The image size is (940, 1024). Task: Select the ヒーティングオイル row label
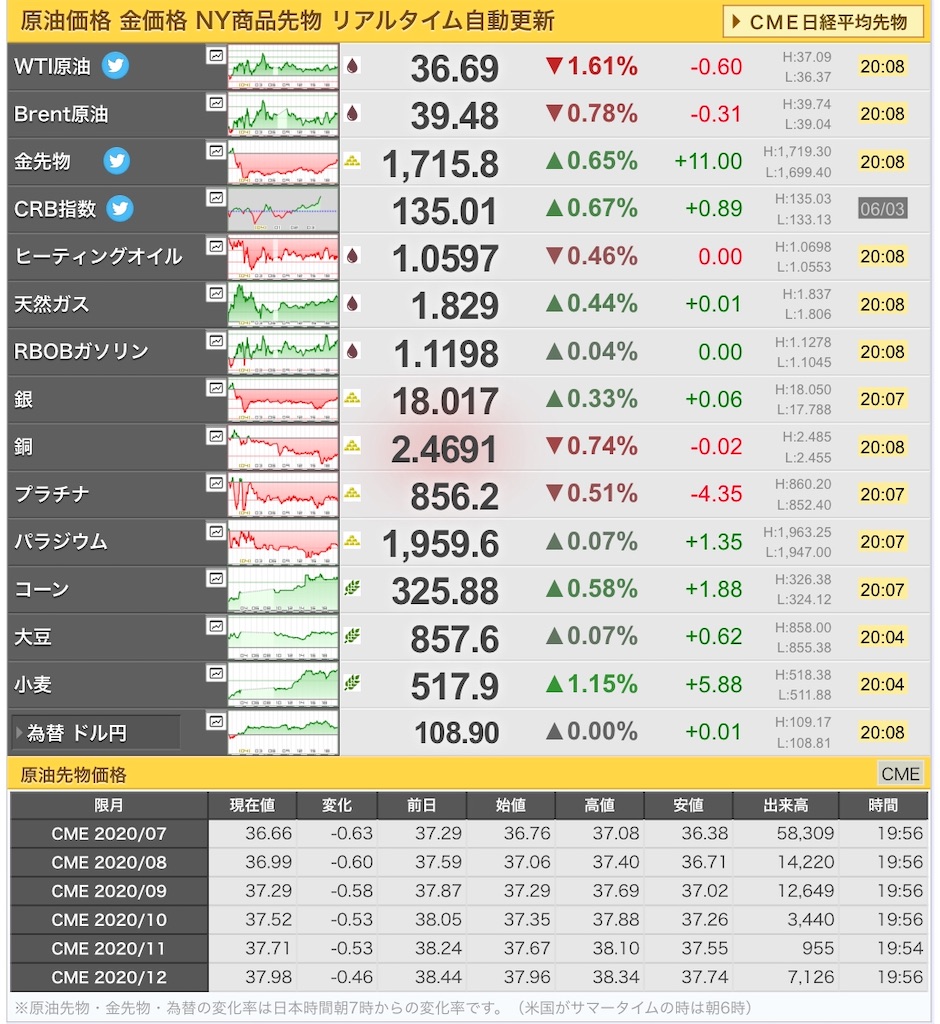tap(98, 256)
